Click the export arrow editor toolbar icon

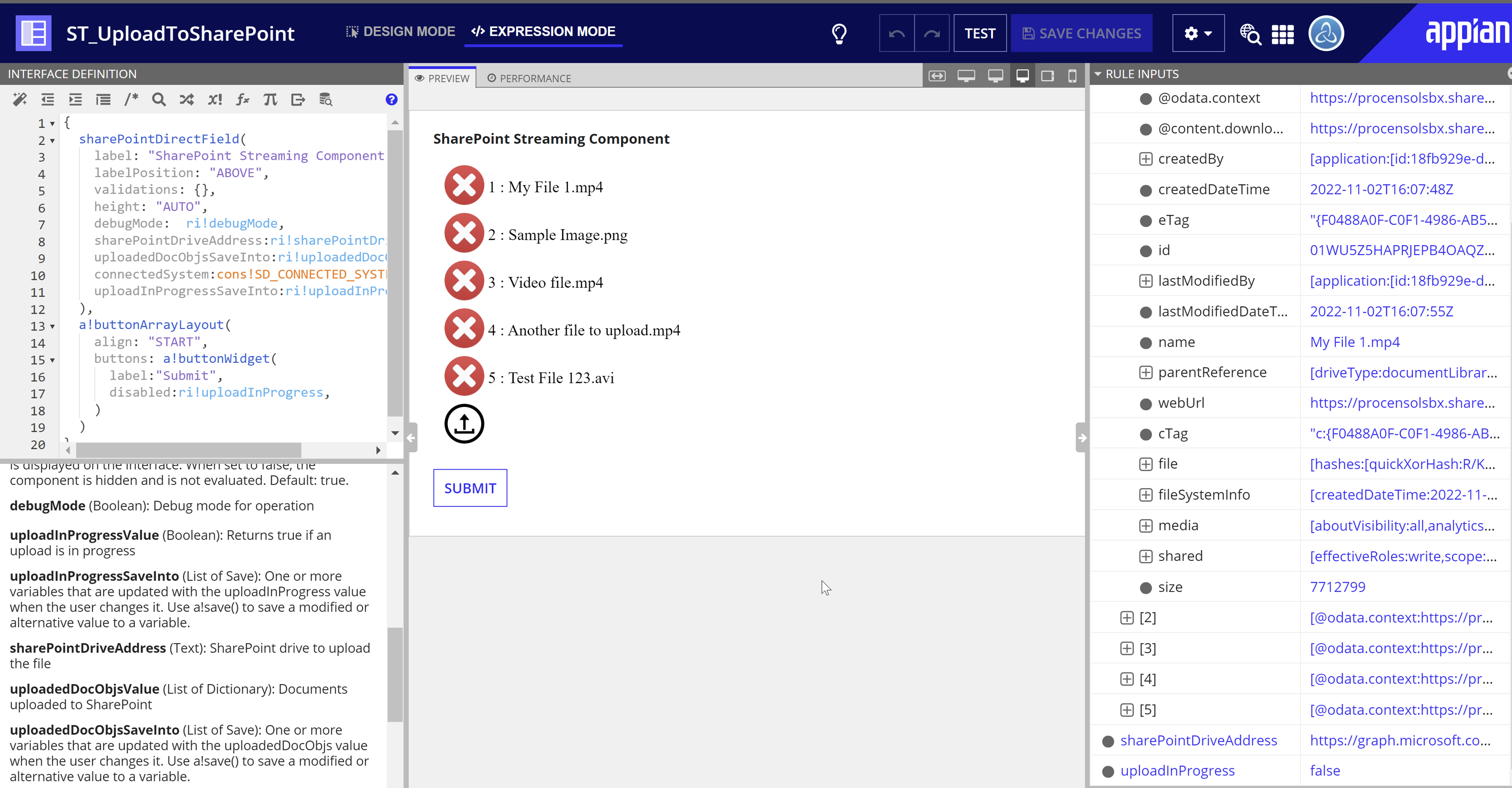(x=298, y=99)
